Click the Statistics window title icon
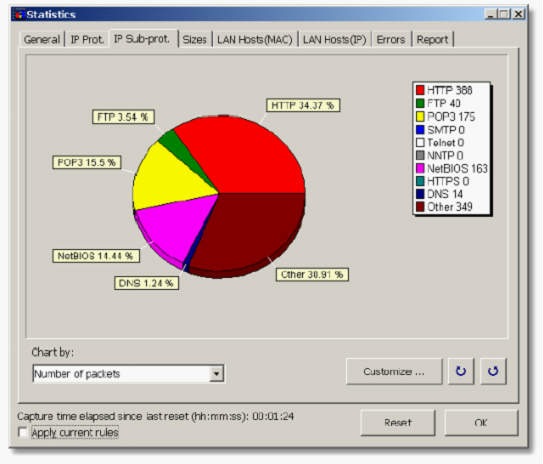This screenshot has height=464, width=543. [x=19, y=15]
